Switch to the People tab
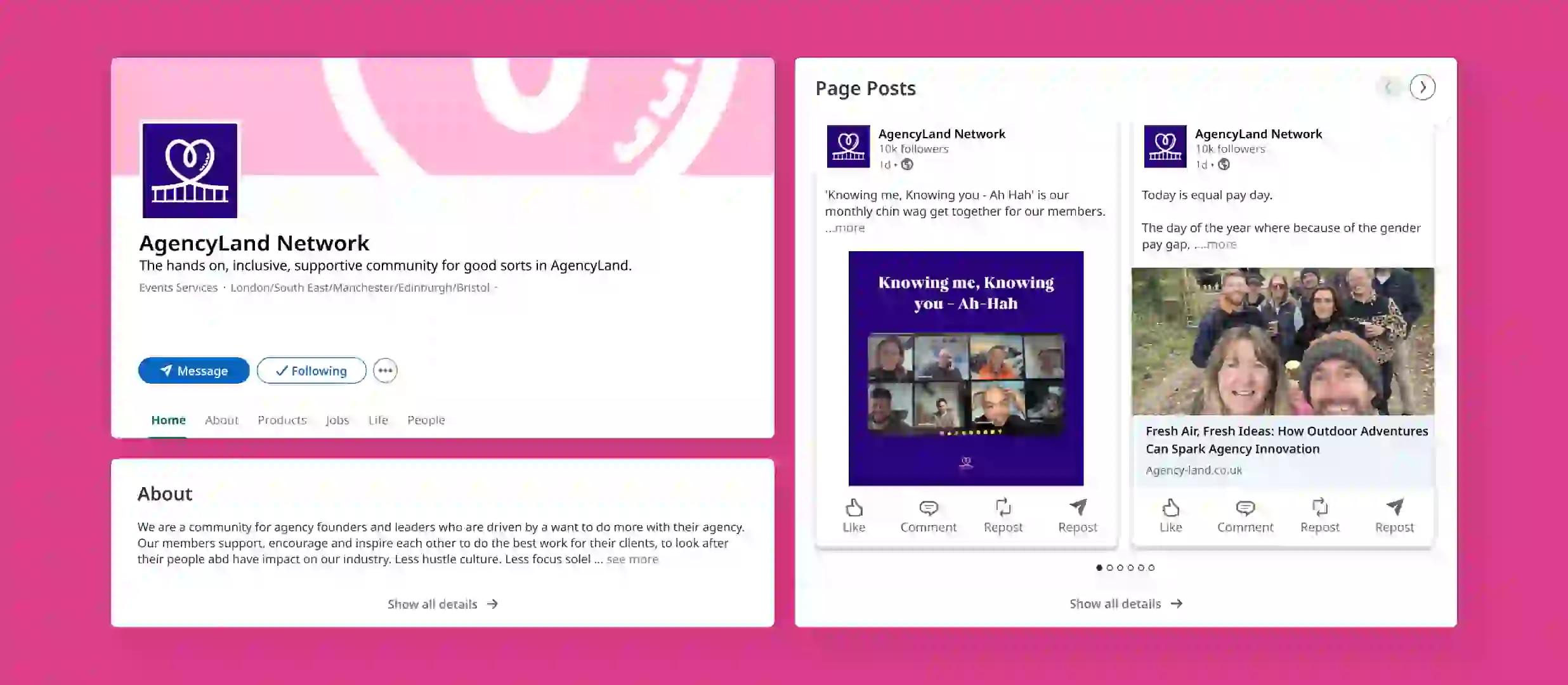Viewport: 1568px width, 685px height. pos(426,420)
